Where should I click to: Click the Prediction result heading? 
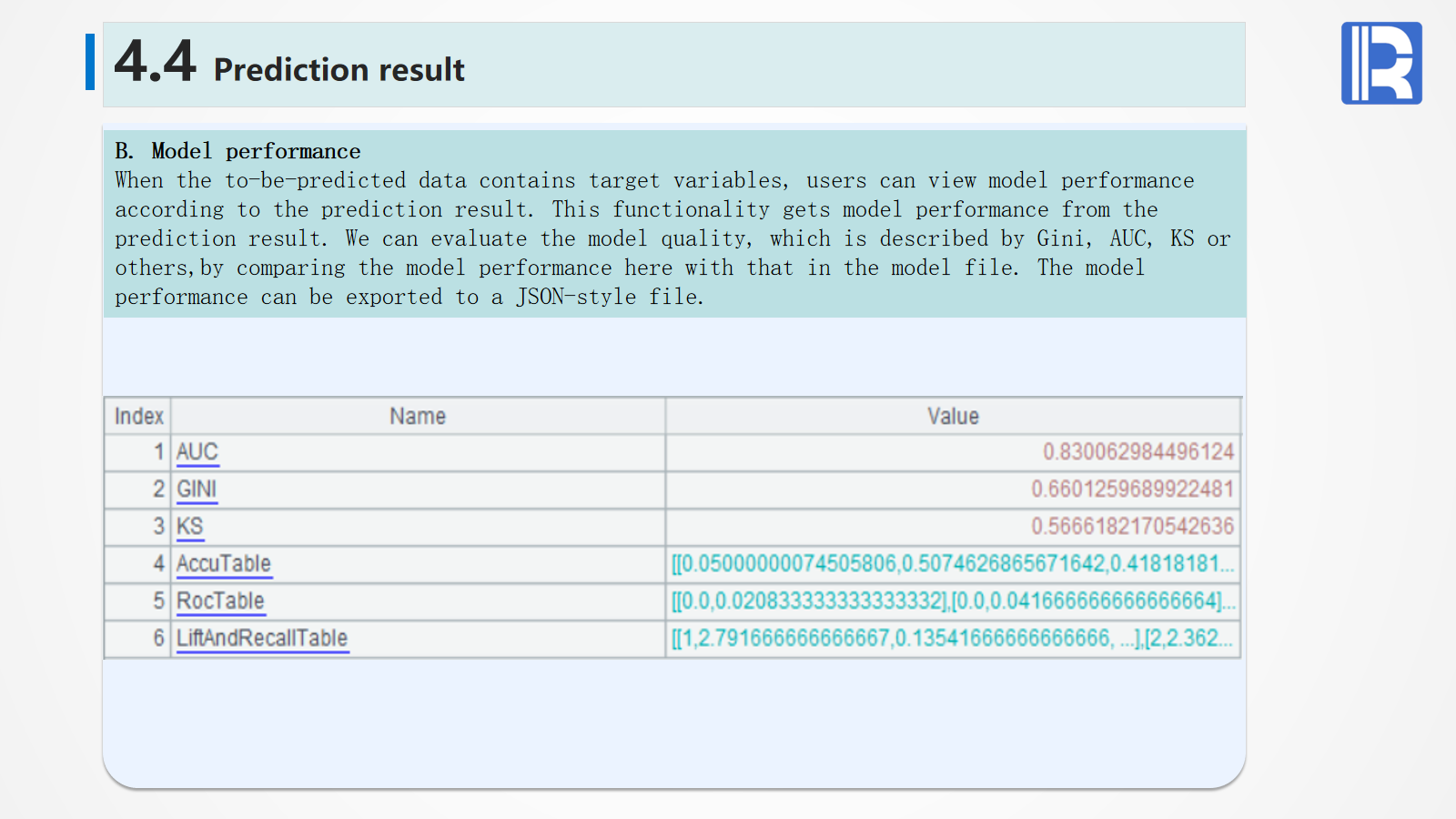(x=339, y=70)
